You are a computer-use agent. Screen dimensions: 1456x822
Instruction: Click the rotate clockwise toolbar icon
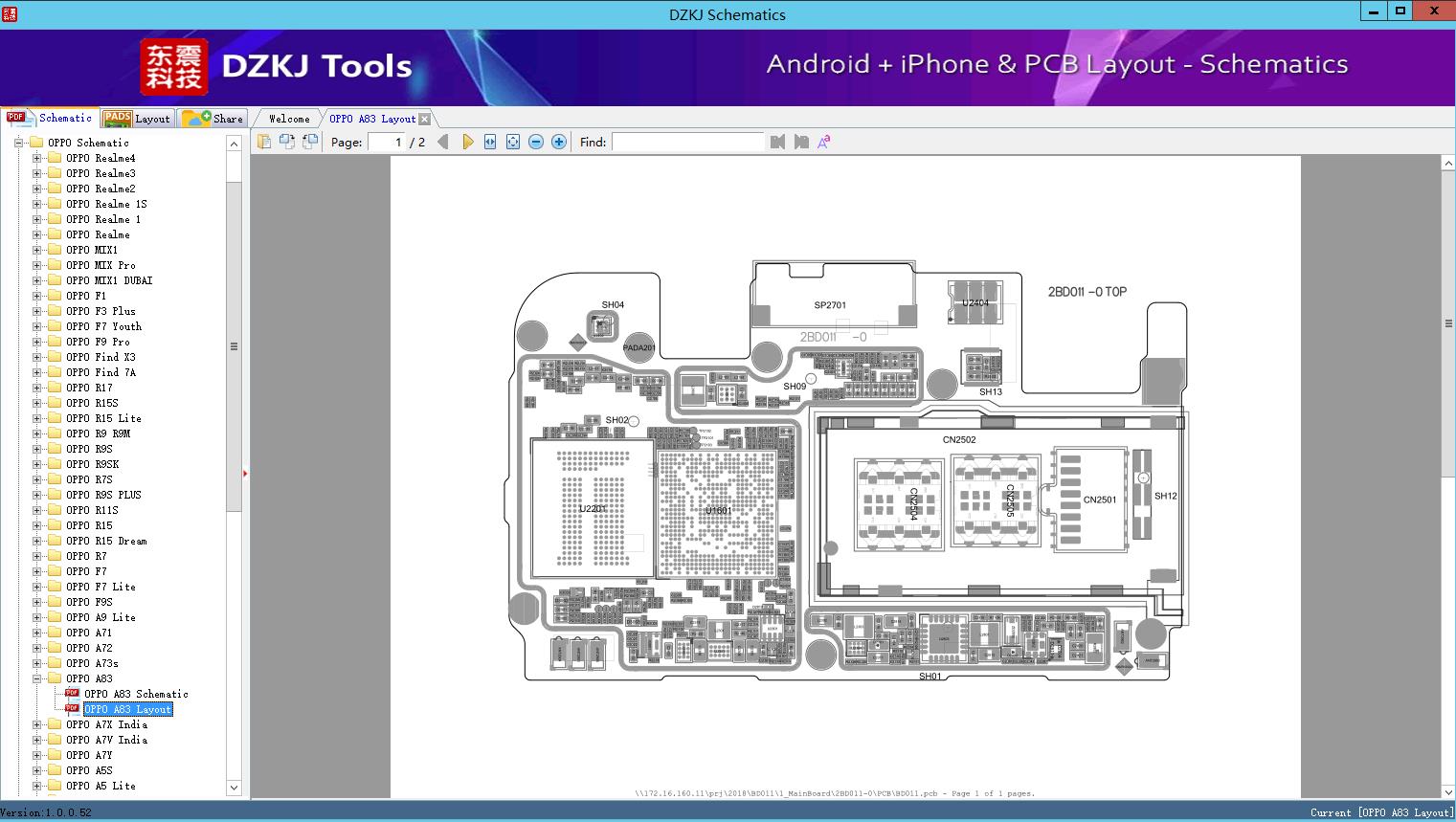click(310, 142)
